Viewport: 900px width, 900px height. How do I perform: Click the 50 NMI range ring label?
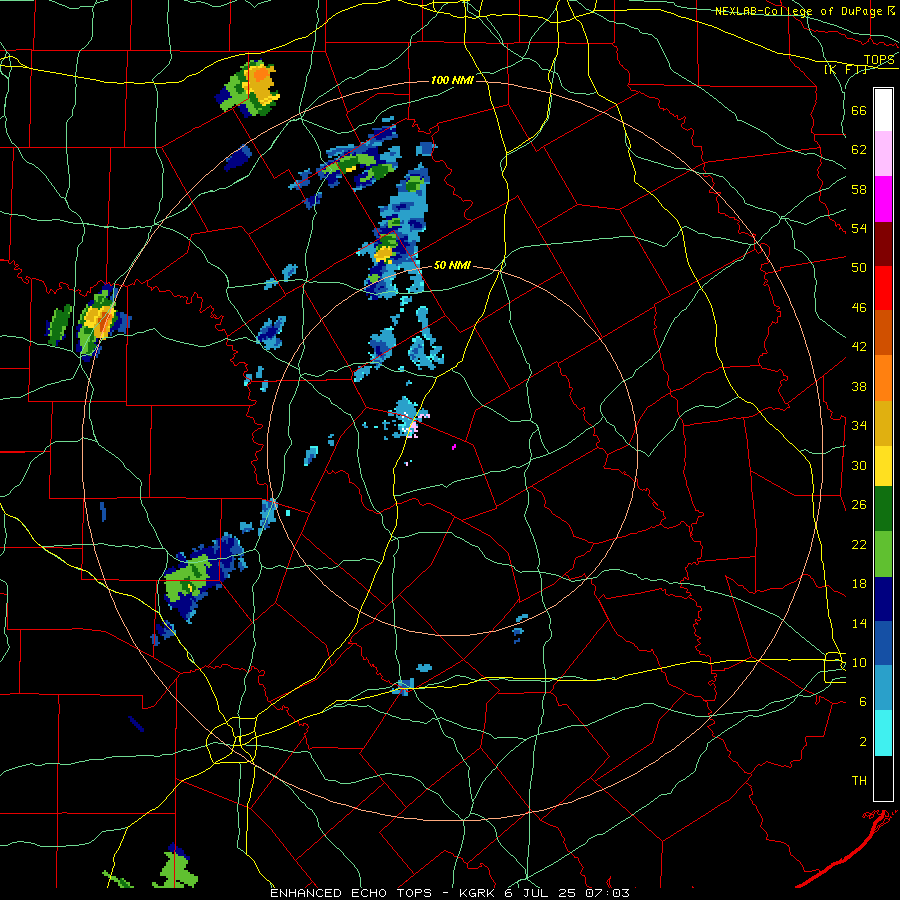pyautogui.click(x=452, y=265)
